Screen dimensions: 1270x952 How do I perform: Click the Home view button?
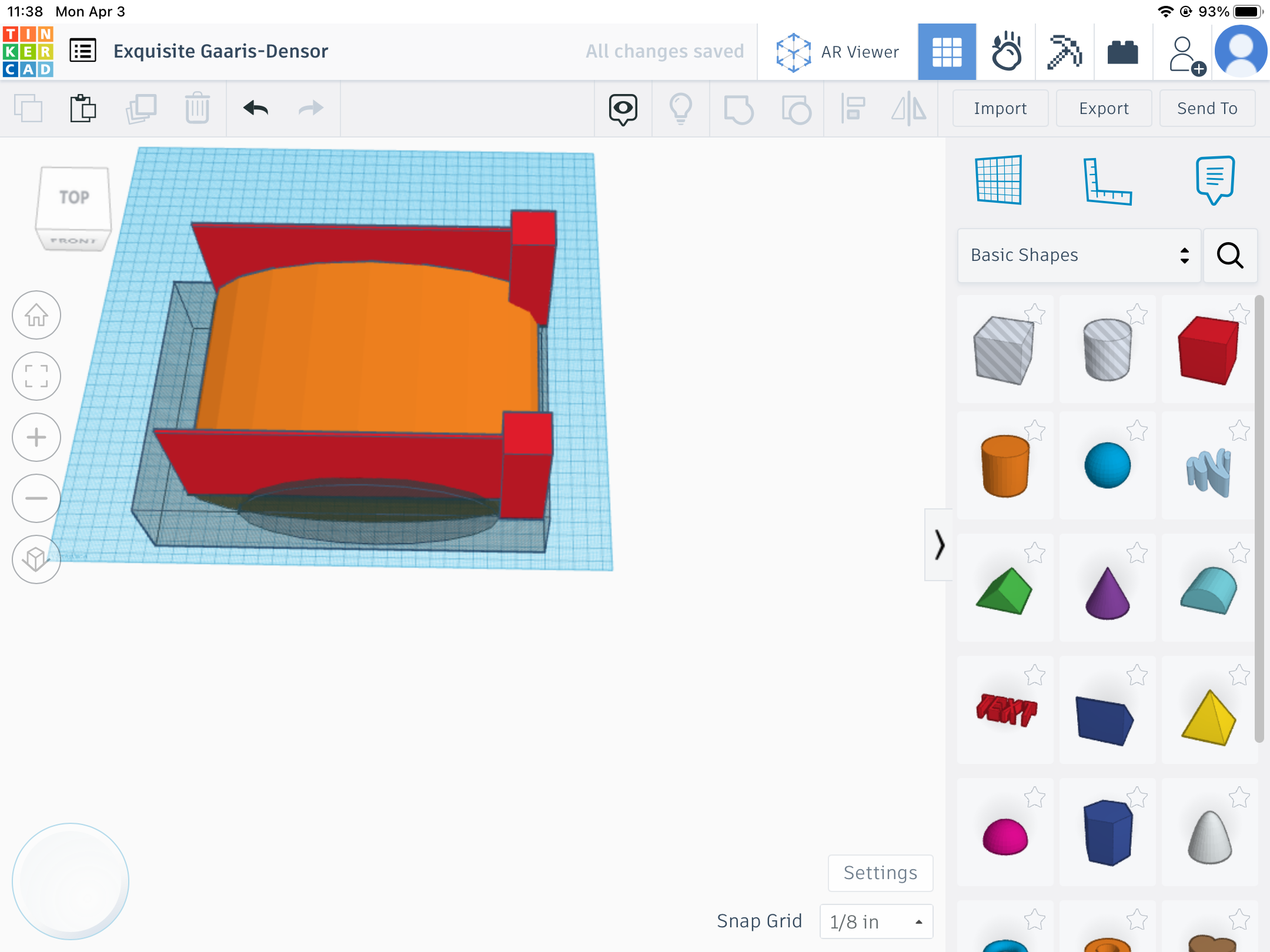(x=36, y=316)
